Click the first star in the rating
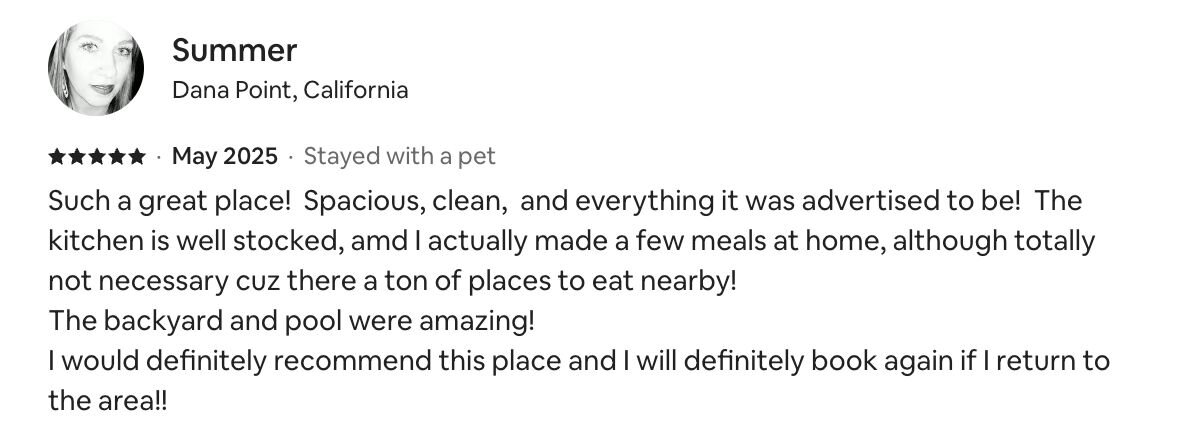 coord(57,157)
